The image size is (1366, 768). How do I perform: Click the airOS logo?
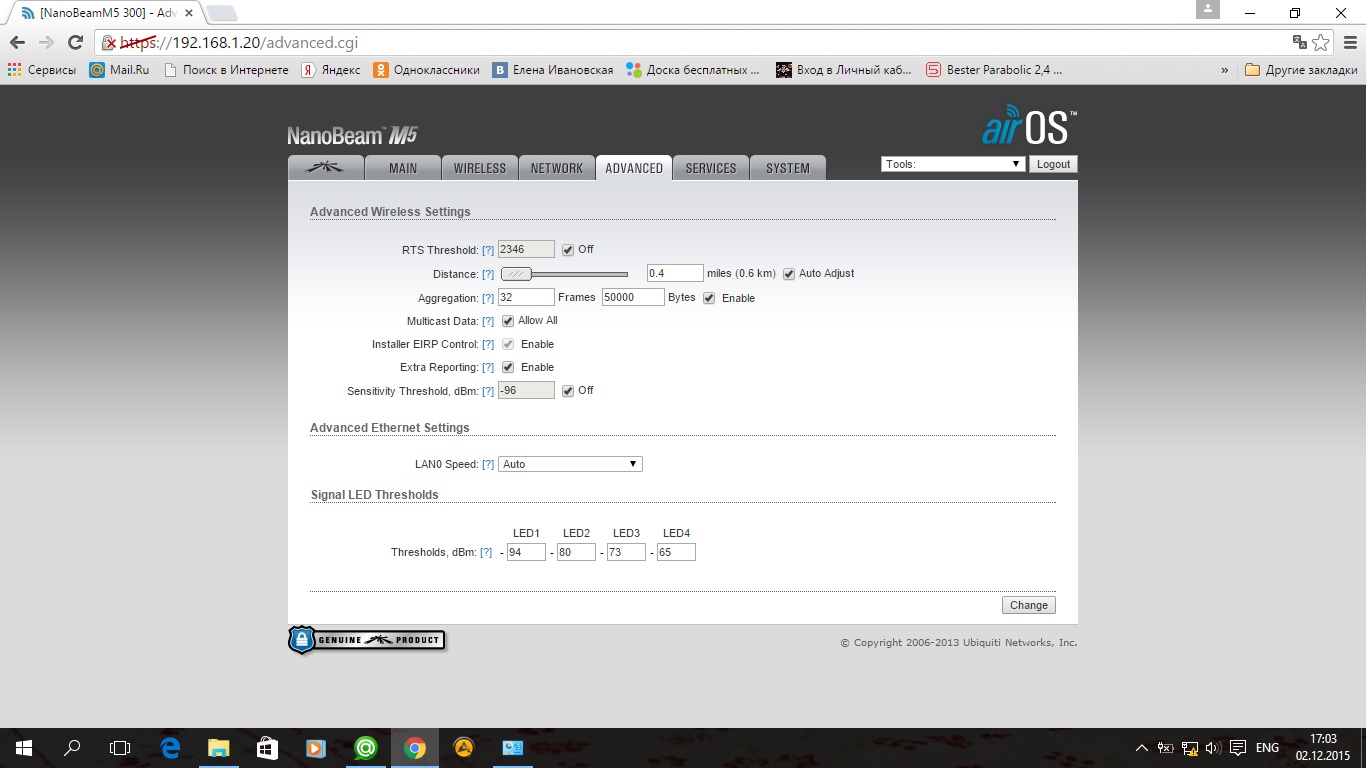(x=1029, y=126)
